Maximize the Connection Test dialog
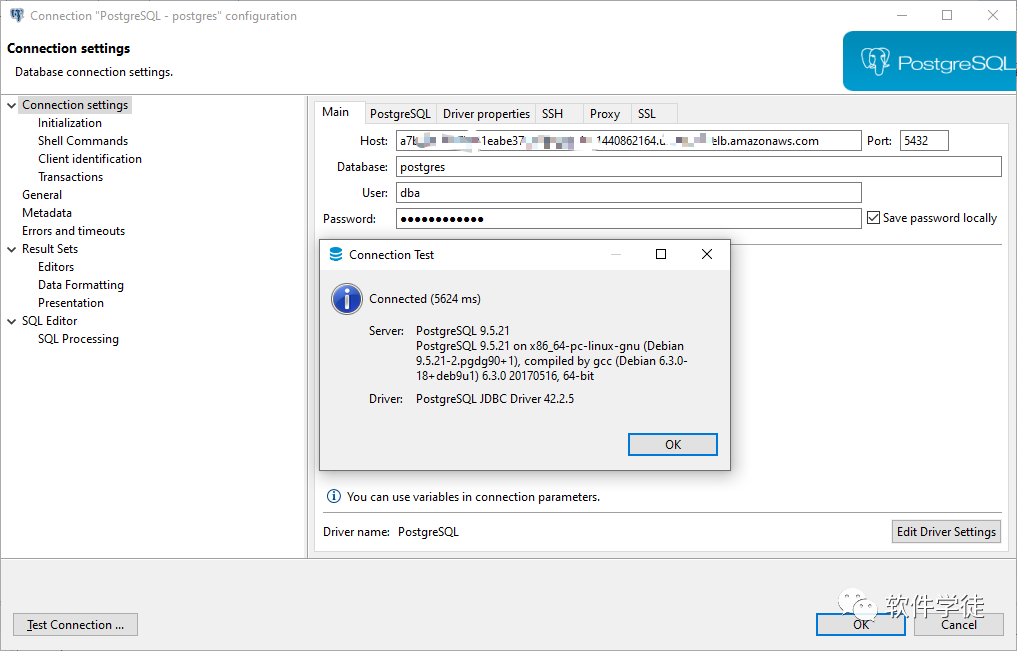Viewport: 1017px width, 651px height. tap(661, 254)
